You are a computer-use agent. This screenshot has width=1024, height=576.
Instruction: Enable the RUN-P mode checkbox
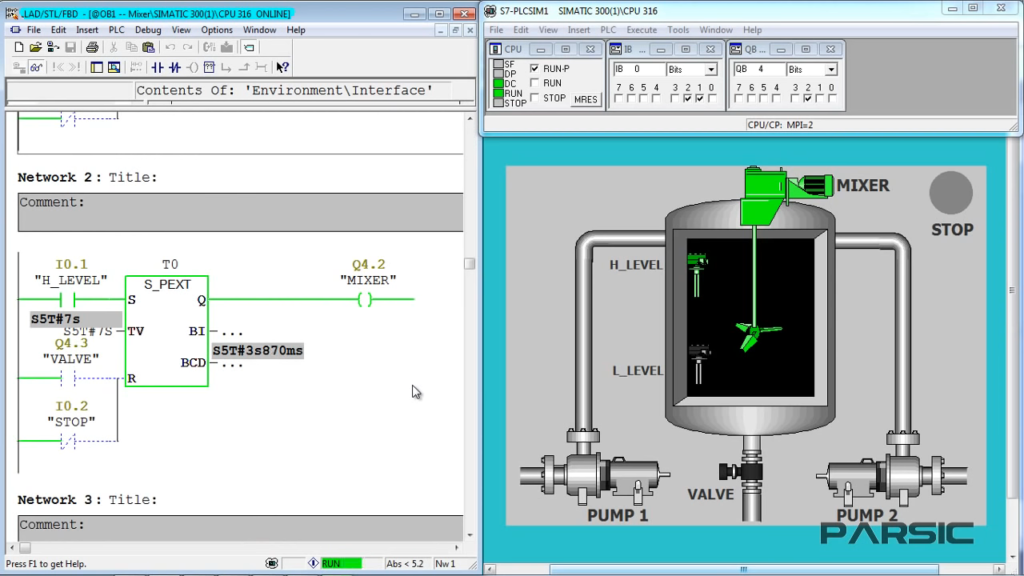[x=535, y=68]
